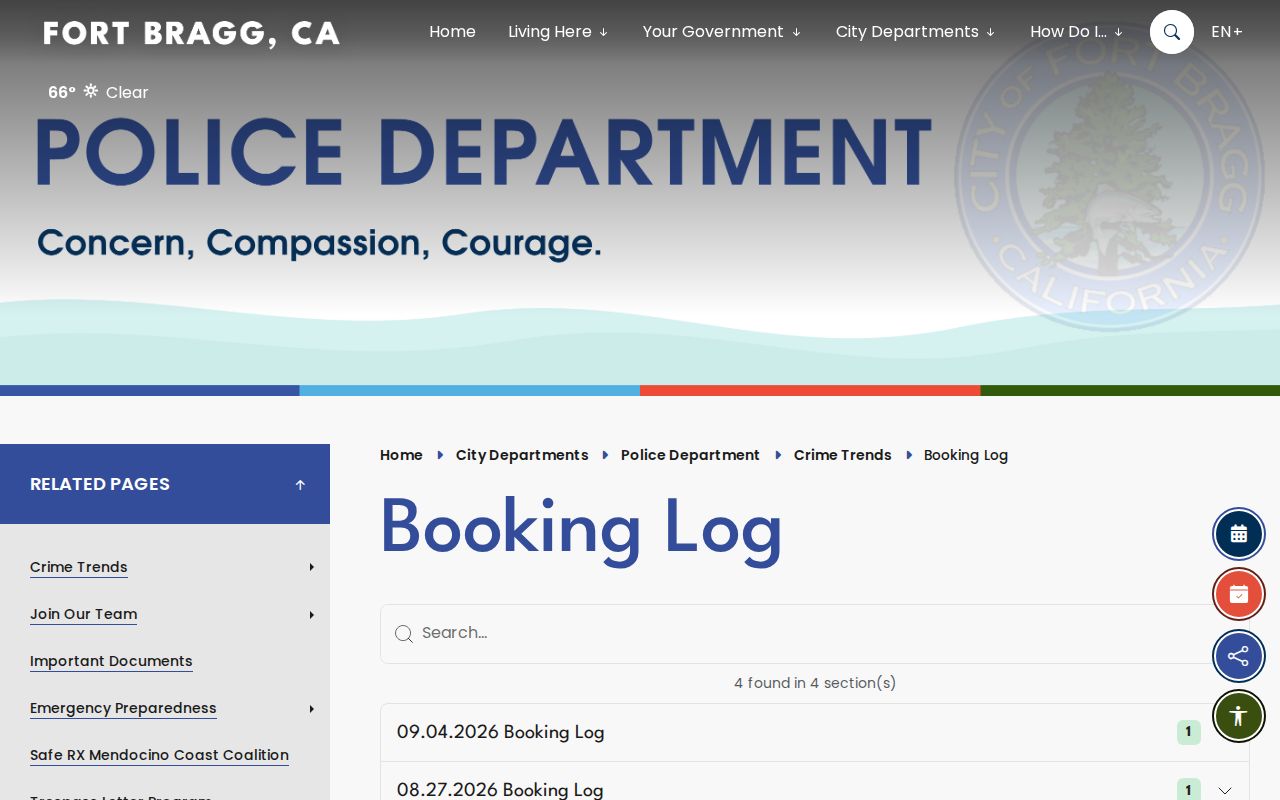Click the City Departments breadcrumb link
The image size is (1280, 800).
pyautogui.click(x=522, y=455)
